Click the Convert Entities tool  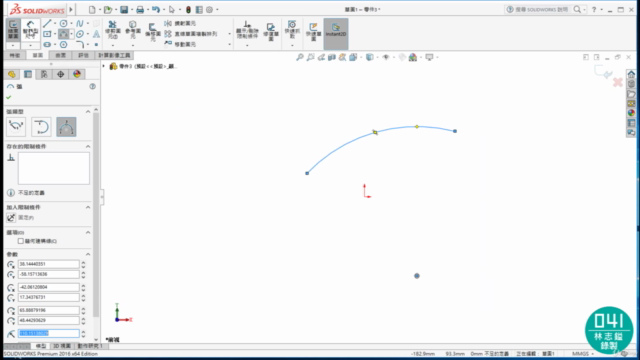tap(133, 30)
